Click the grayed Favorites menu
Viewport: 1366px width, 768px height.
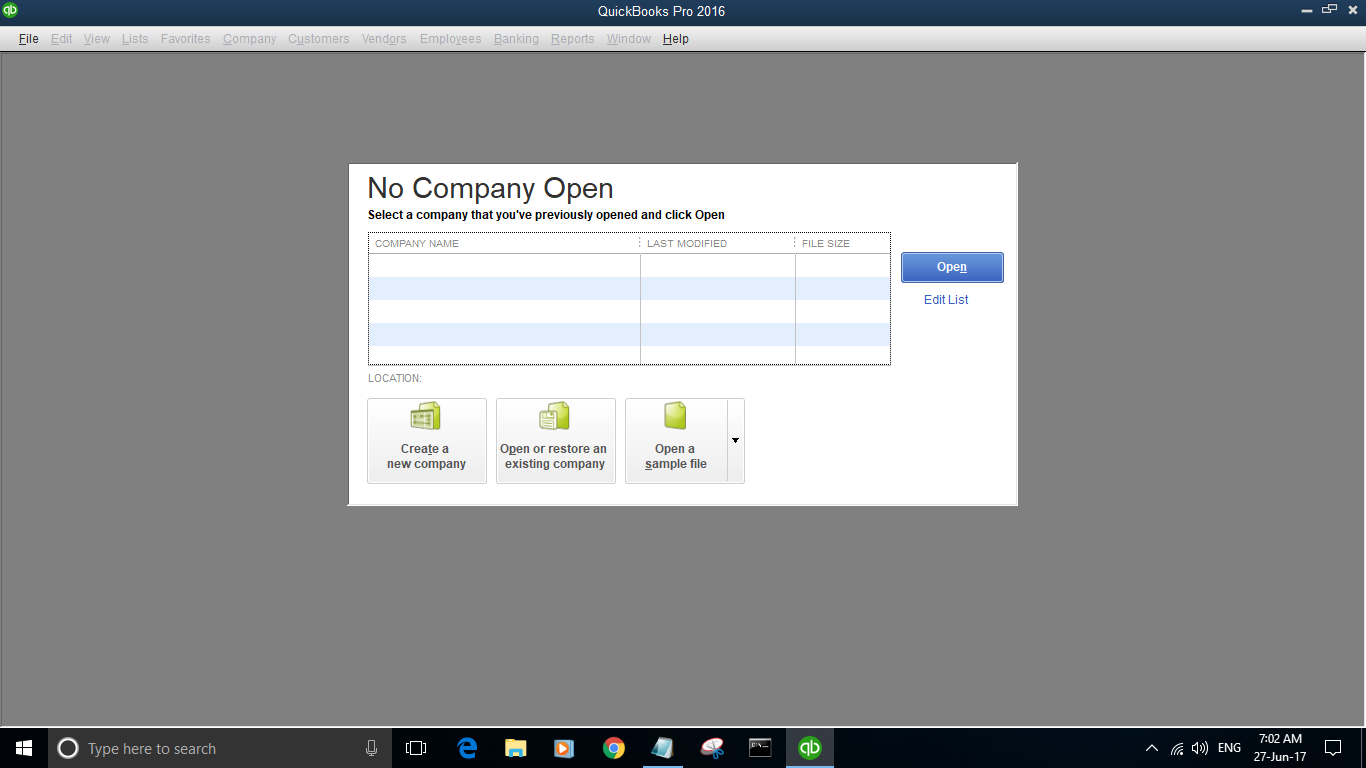186,39
